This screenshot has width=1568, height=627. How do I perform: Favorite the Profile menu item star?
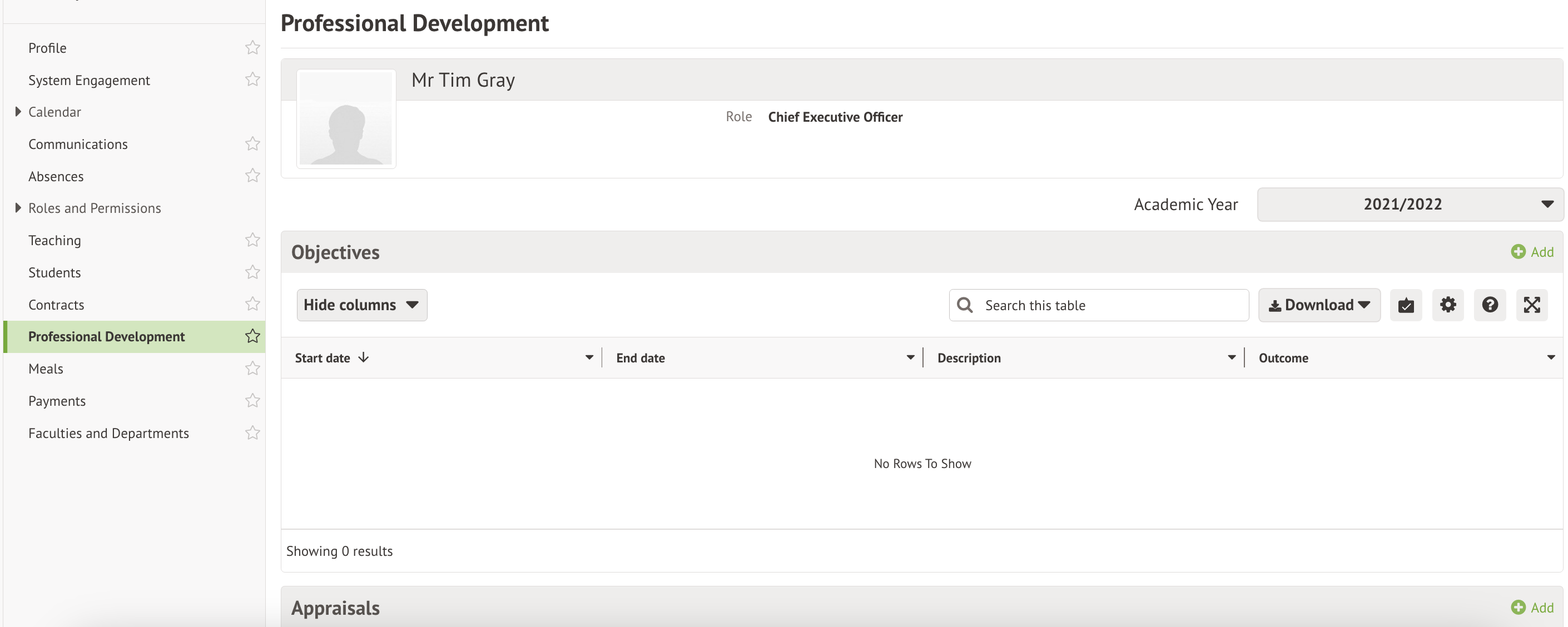pos(252,47)
